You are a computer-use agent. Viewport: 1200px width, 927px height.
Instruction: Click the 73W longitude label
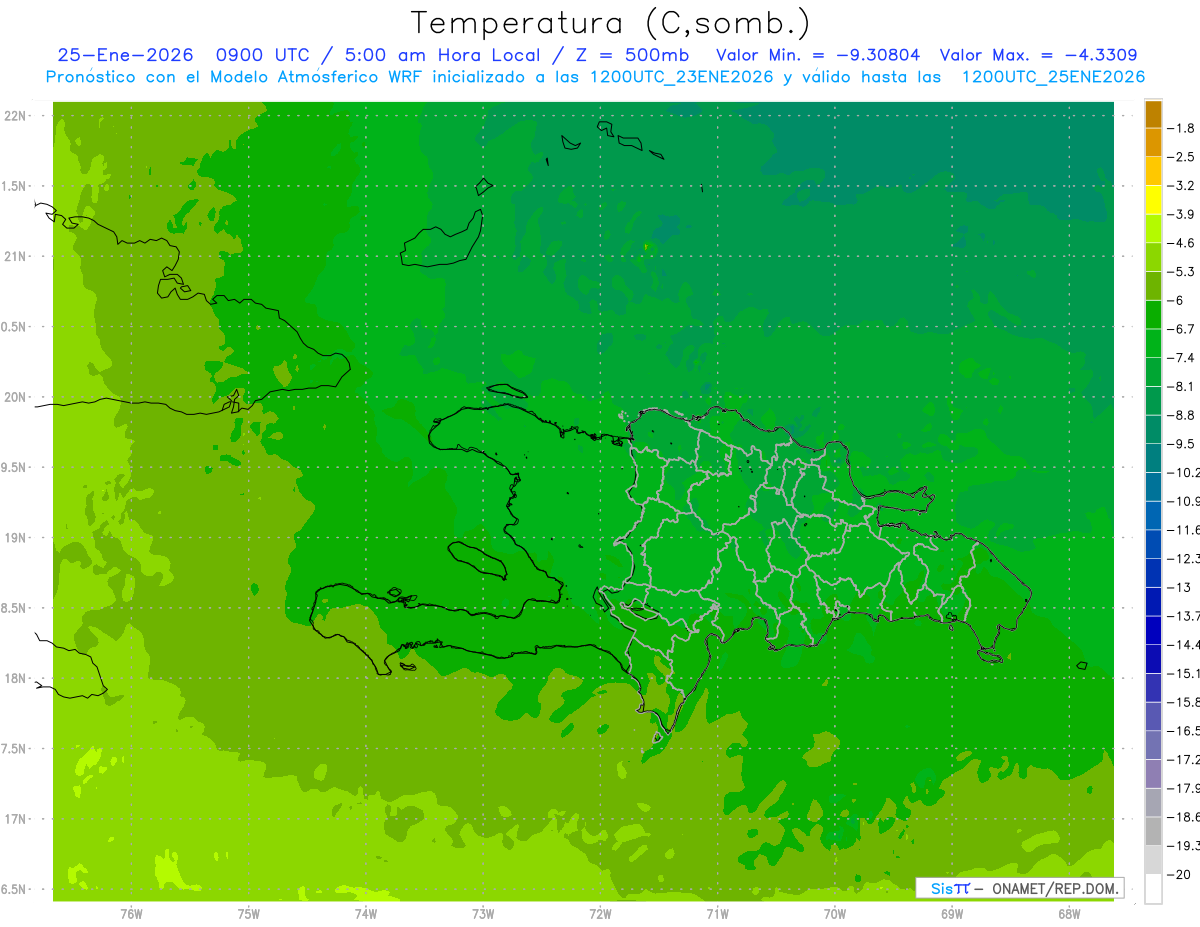click(483, 913)
